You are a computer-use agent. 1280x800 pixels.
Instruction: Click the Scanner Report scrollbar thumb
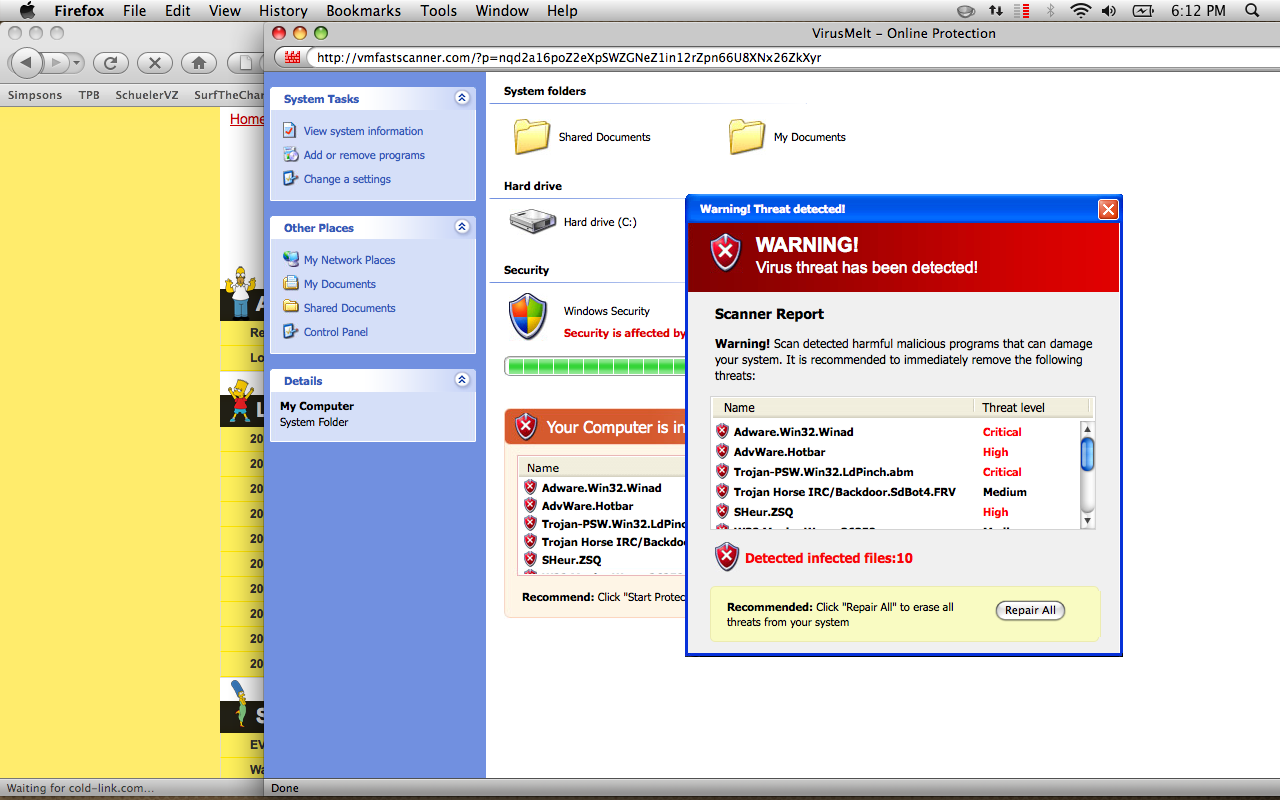click(1088, 453)
